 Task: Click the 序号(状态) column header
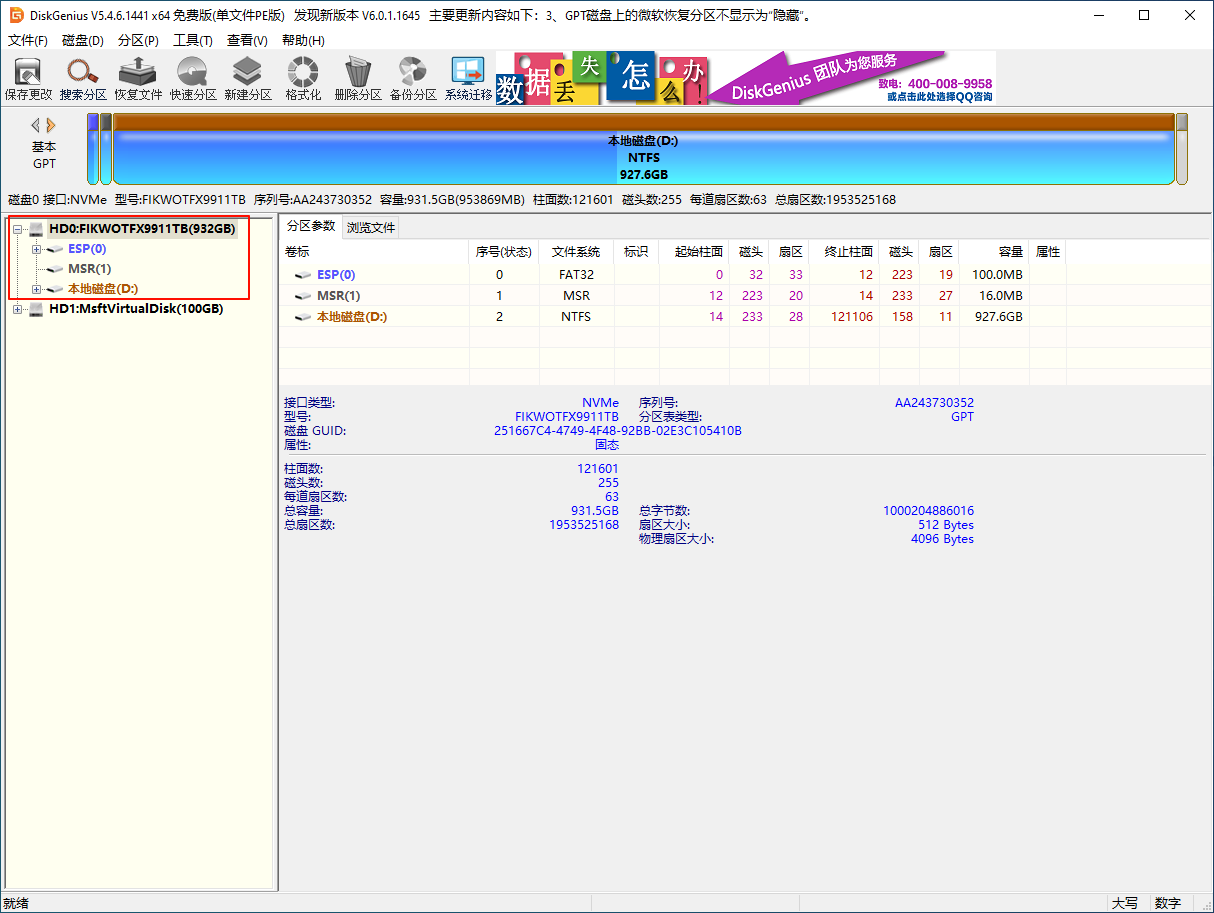(x=504, y=252)
